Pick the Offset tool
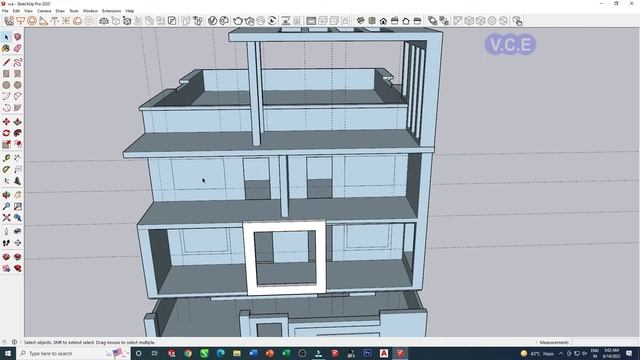This screenshot has width=640, height=360. point(18,144)
